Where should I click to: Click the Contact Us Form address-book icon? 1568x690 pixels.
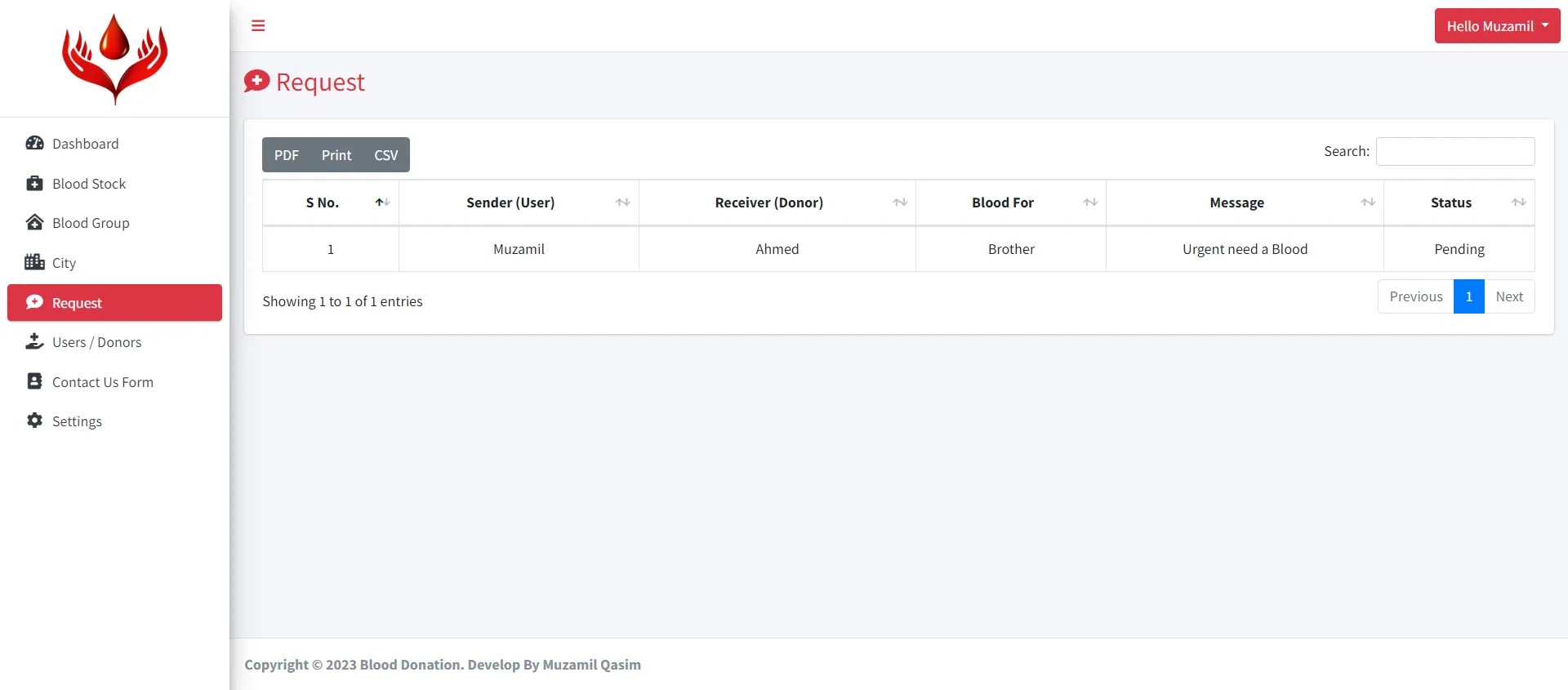pos(34,381)
